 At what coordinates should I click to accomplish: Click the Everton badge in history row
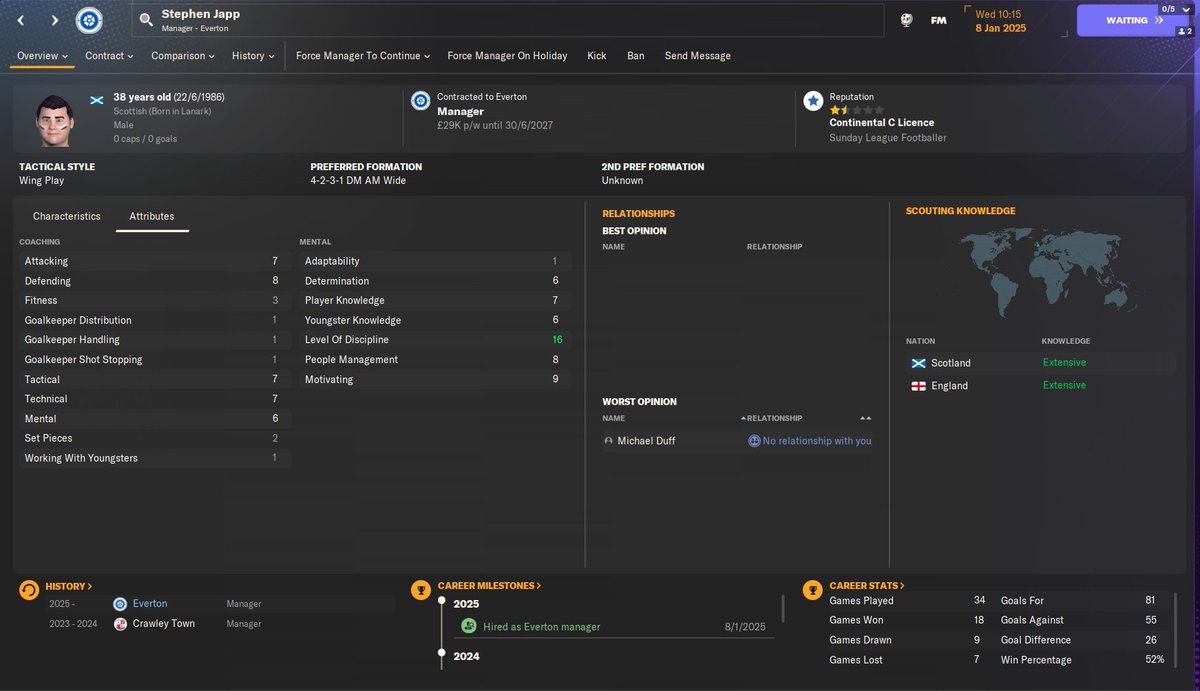(120, 604)
